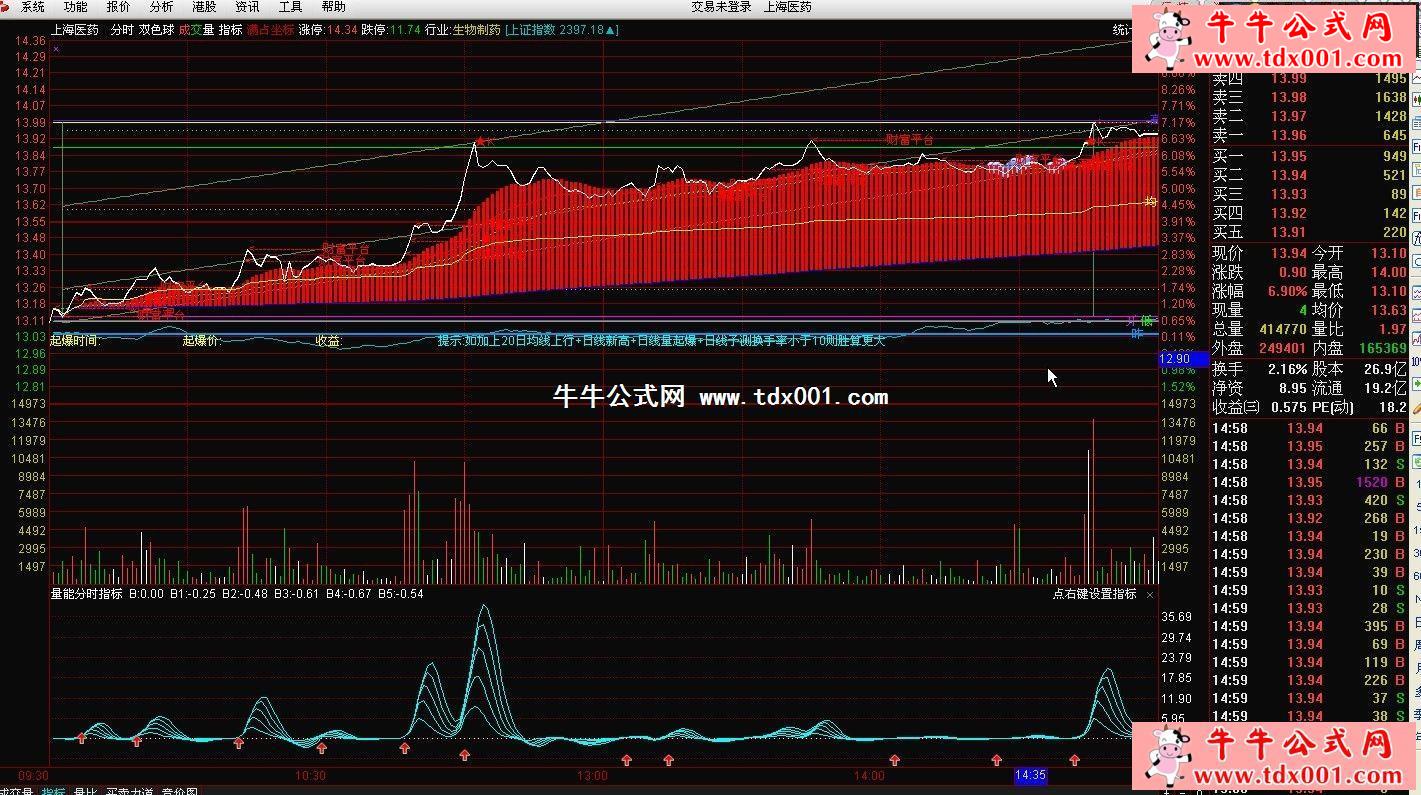
Task: Close the 量能分时指标 sub-panel with x
Action: point(1149,594)
